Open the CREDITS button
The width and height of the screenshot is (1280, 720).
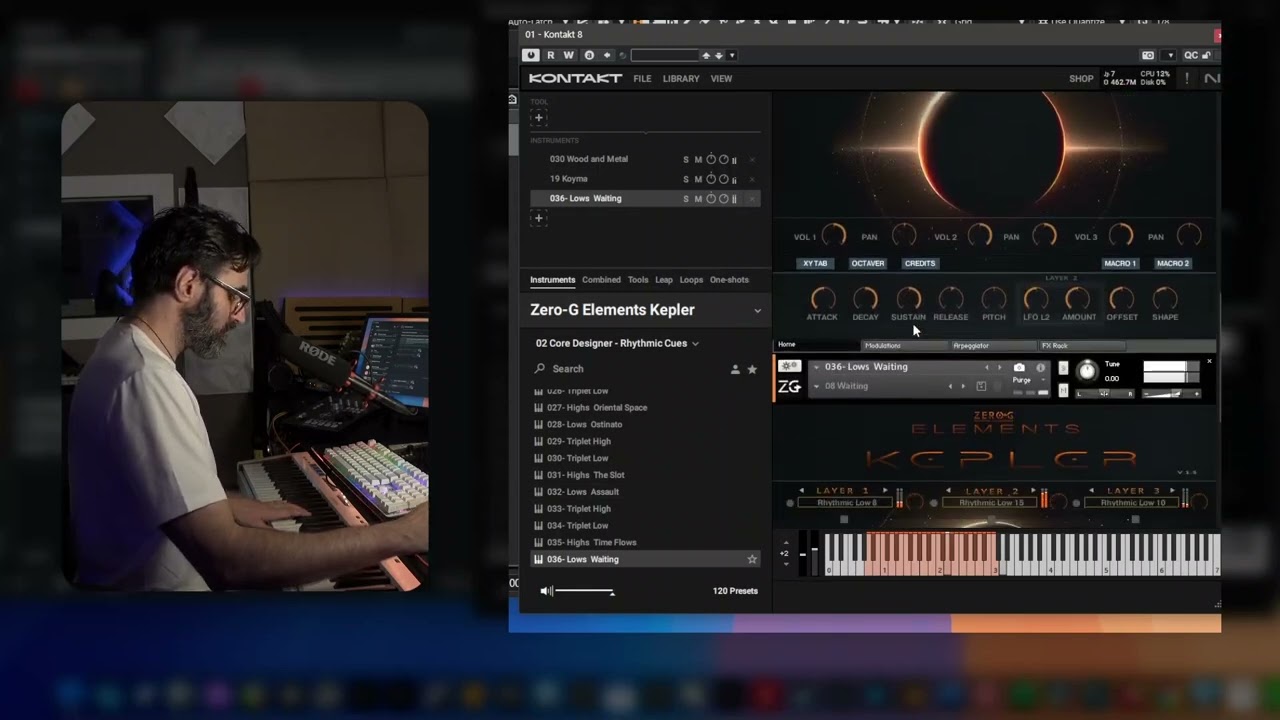tap(919, 264)
